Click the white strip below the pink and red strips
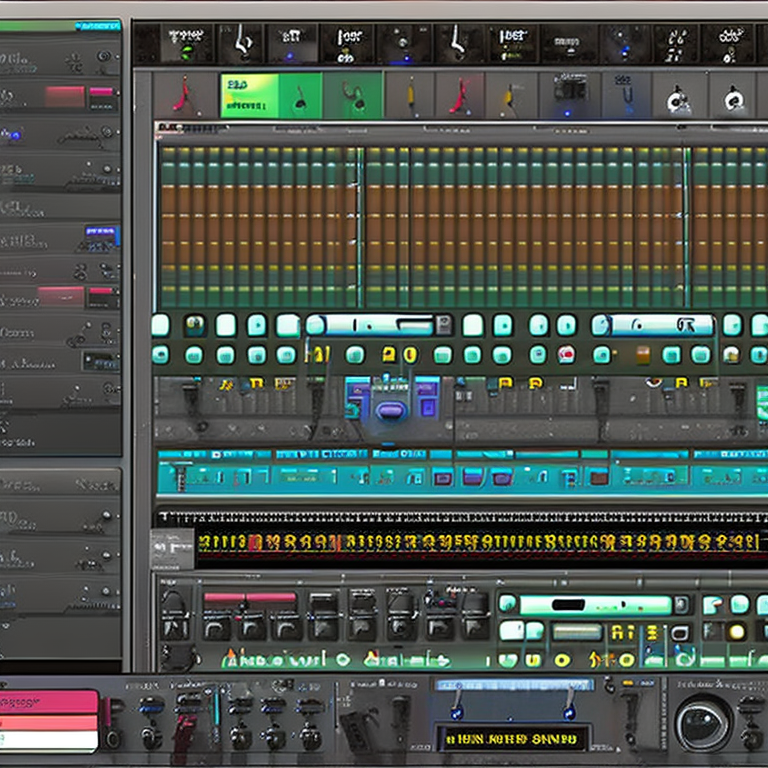 point(49,741)
